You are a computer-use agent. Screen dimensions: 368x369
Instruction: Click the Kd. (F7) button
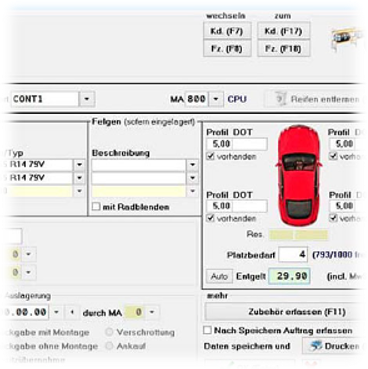(227, 31)
